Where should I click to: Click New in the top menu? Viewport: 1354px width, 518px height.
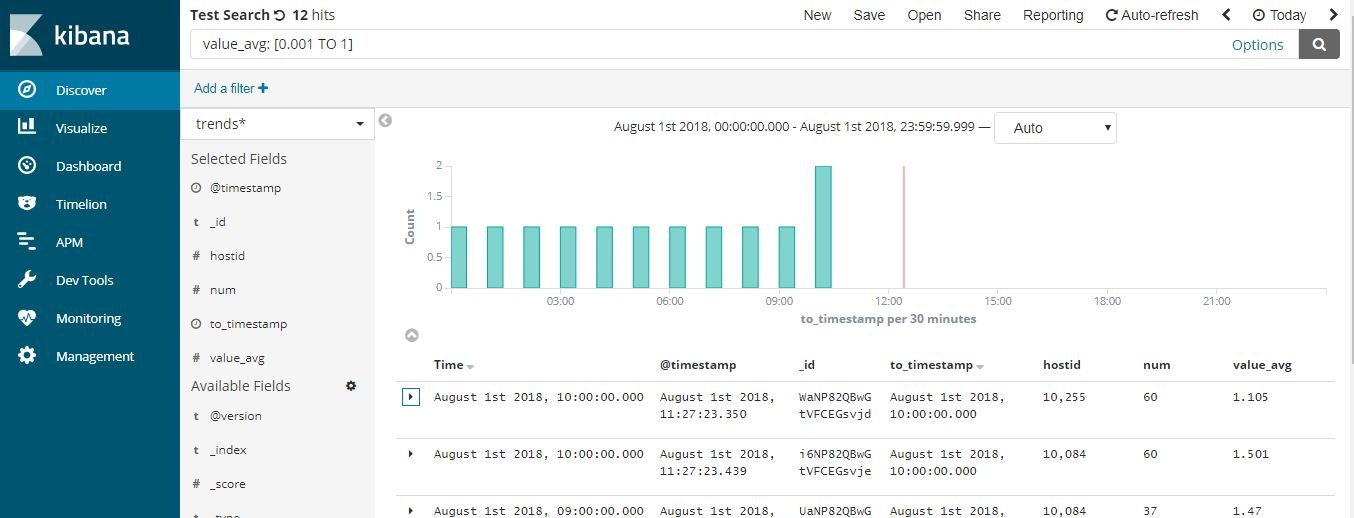(817, 15)
